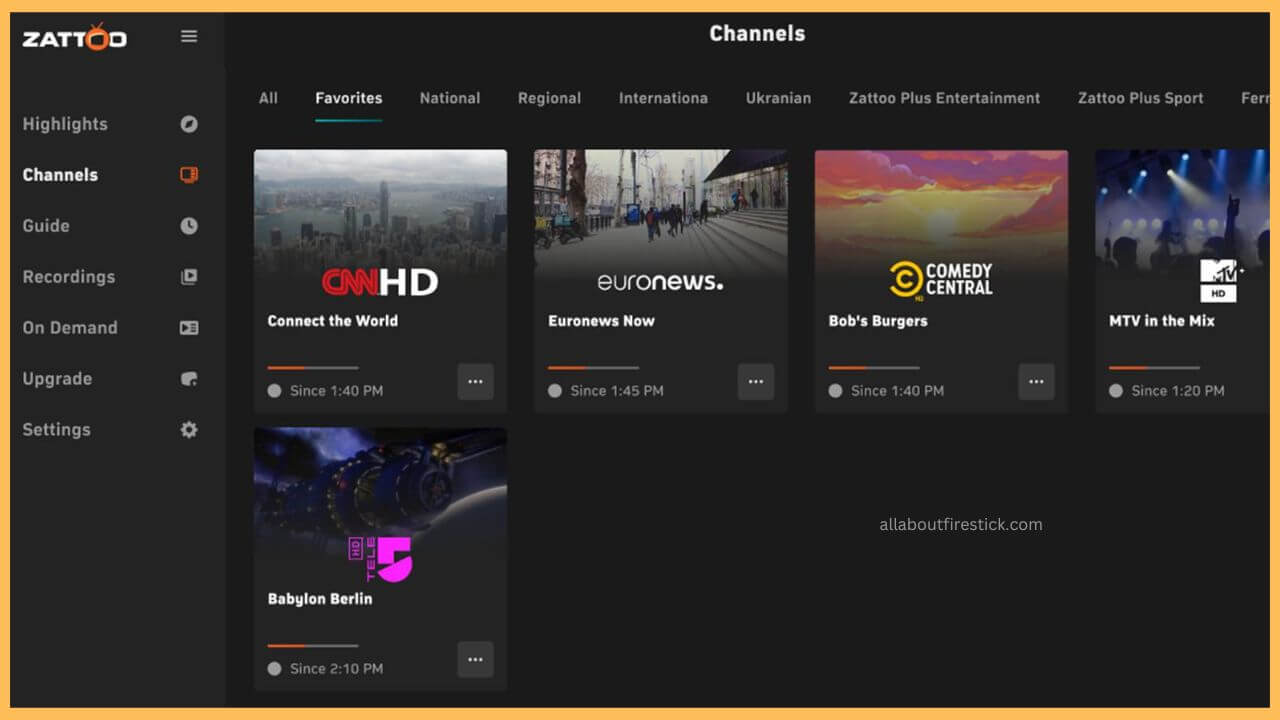
Task: Open more options for Babylon Berlin card
Action: [475, 660]
